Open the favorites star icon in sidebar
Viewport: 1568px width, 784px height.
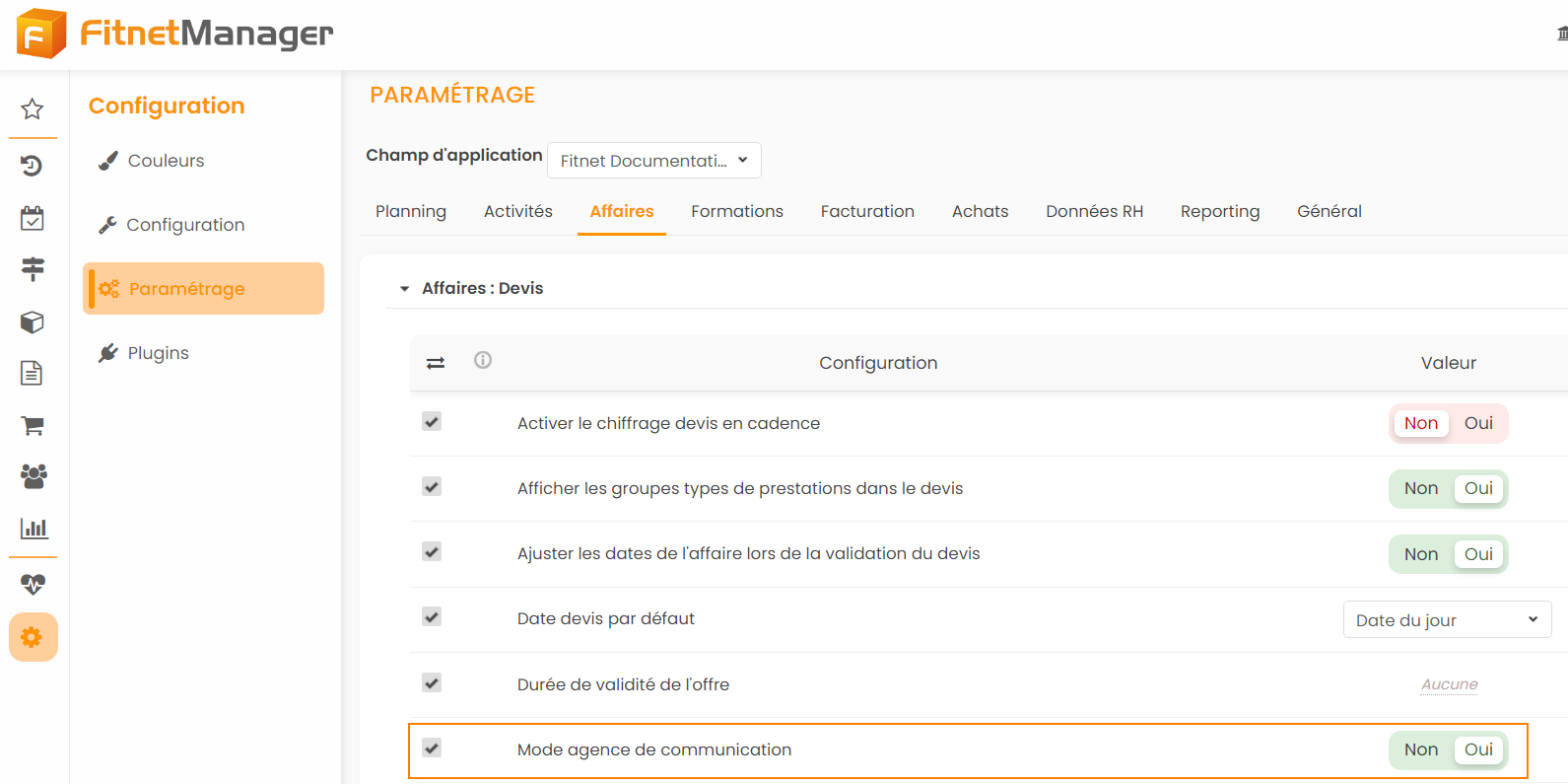[33, 109]
